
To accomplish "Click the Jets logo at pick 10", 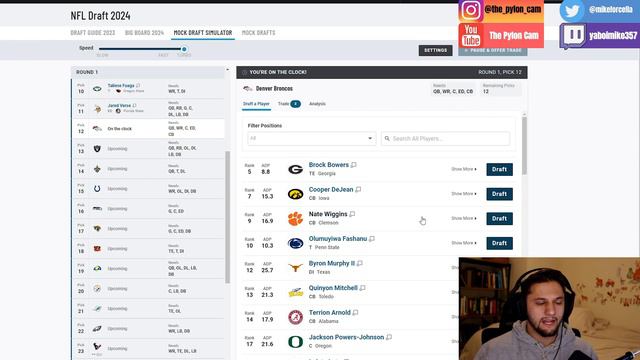I will pos(97,89).
